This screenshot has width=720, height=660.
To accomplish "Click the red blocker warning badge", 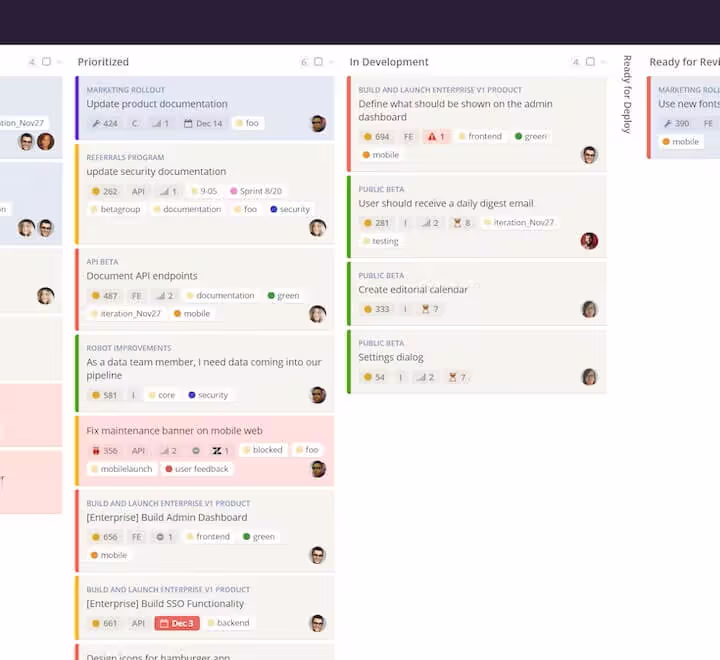I will (x=436, y=137).
